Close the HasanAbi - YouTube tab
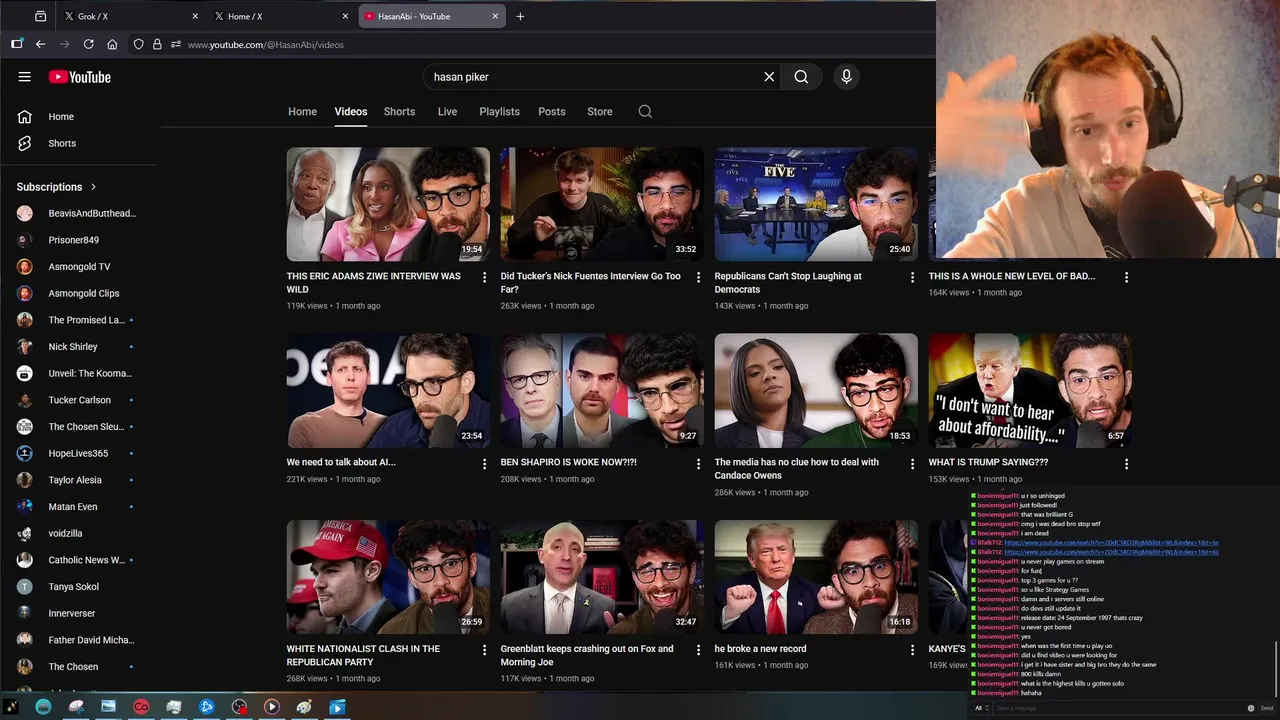Screen dimensions: 1280x720 click(495, 16)
